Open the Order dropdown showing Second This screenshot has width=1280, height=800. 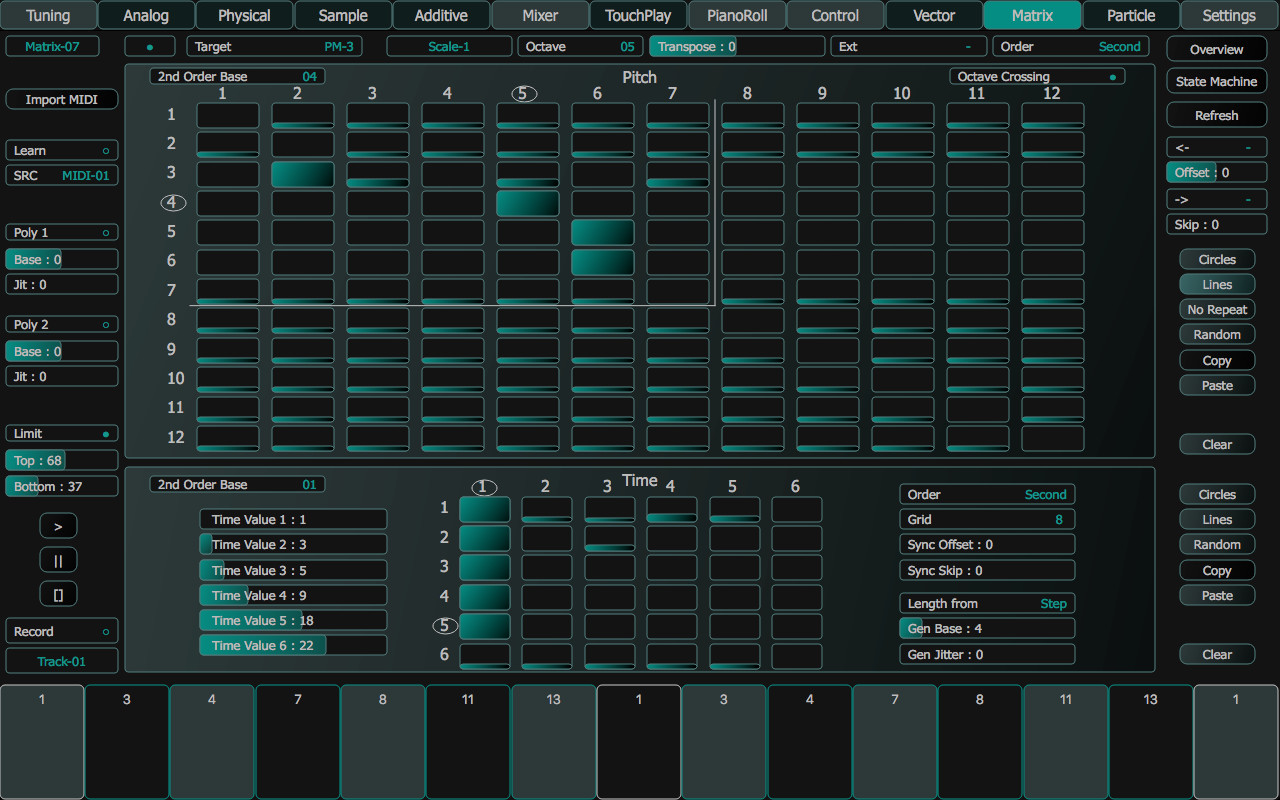click(1070, 46)
